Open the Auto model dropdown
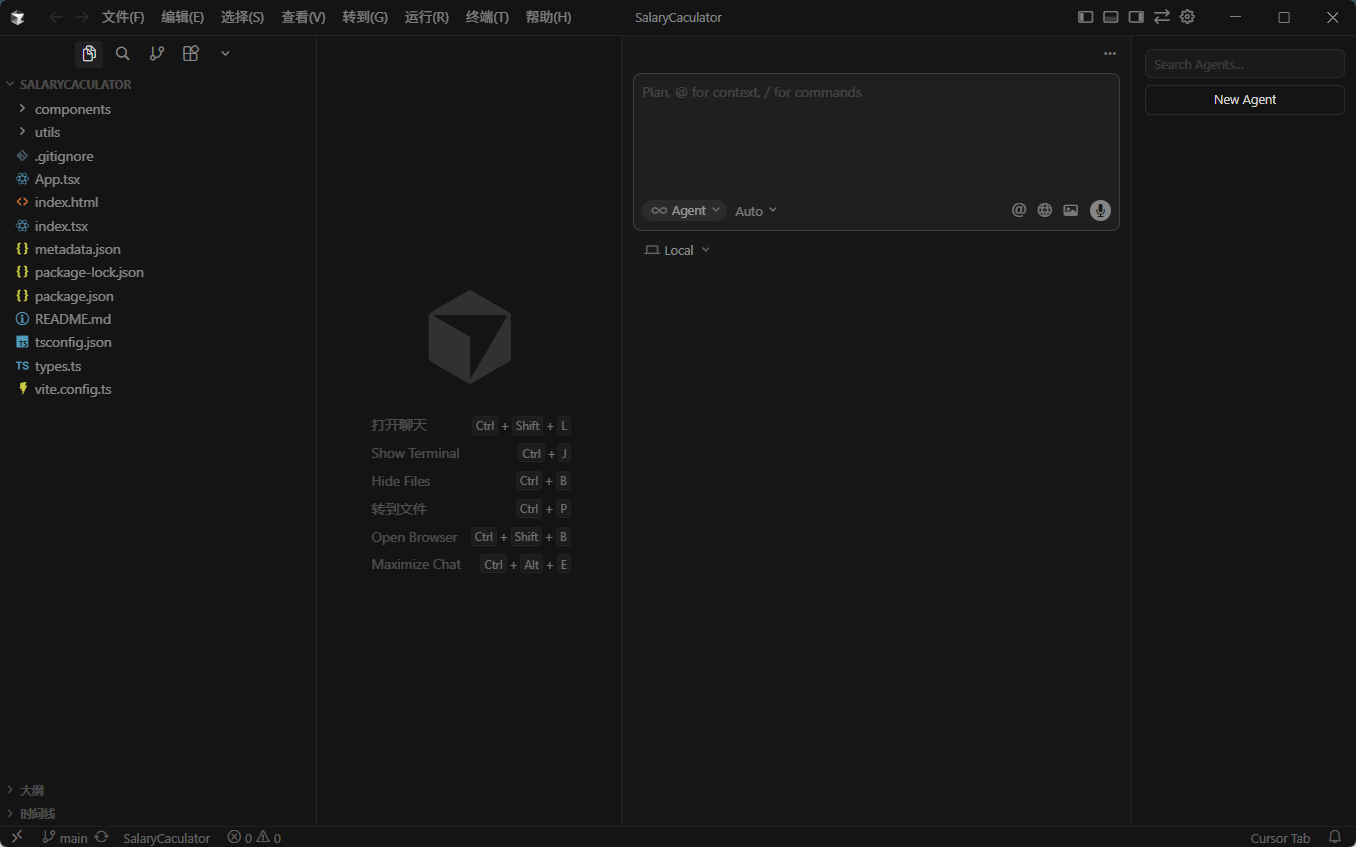1356x847 pixels. click(756, 211)
